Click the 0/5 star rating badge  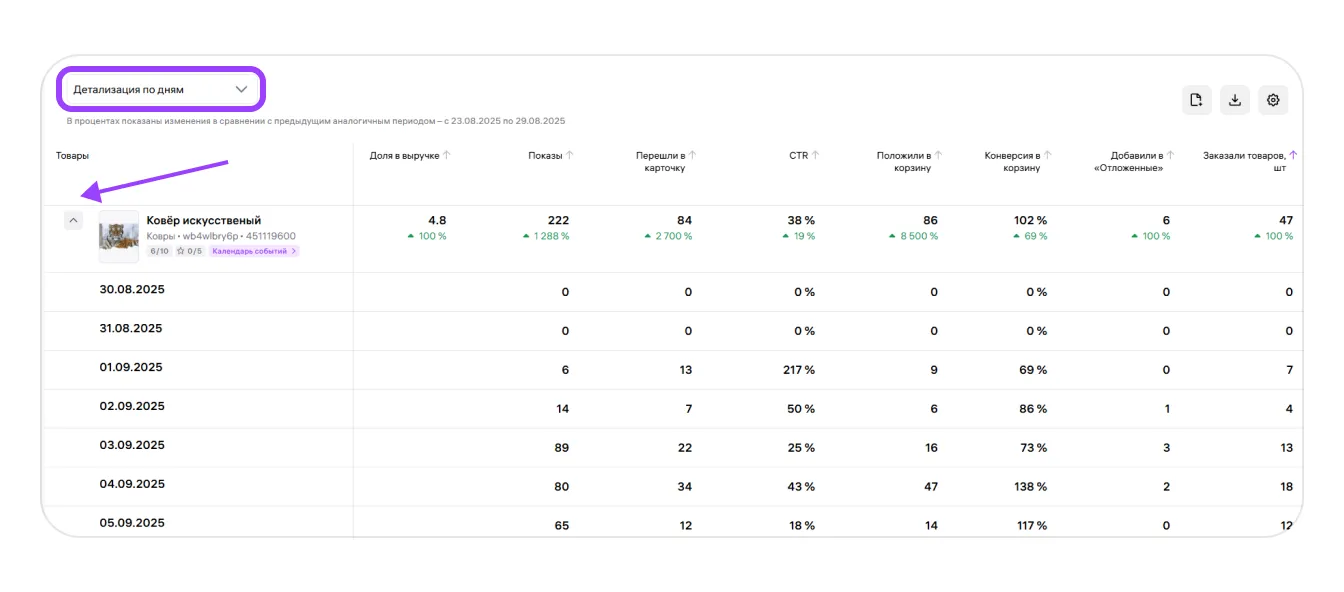tap(189, 251)
